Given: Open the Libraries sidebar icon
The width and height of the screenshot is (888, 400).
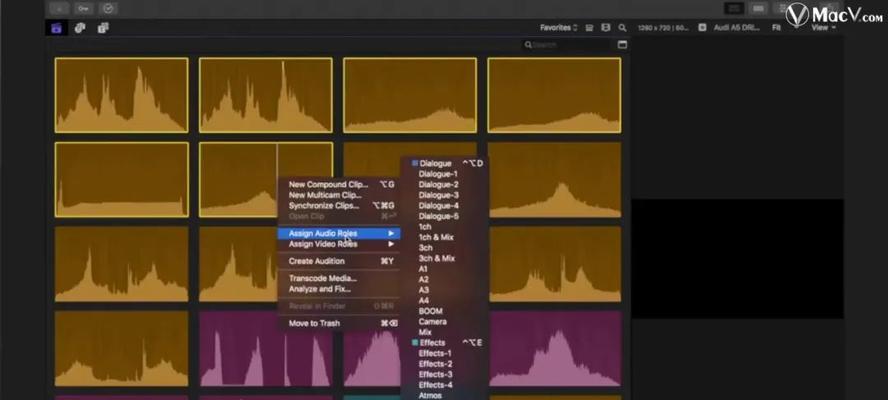Looking at the screenshot, I should 56,28.
